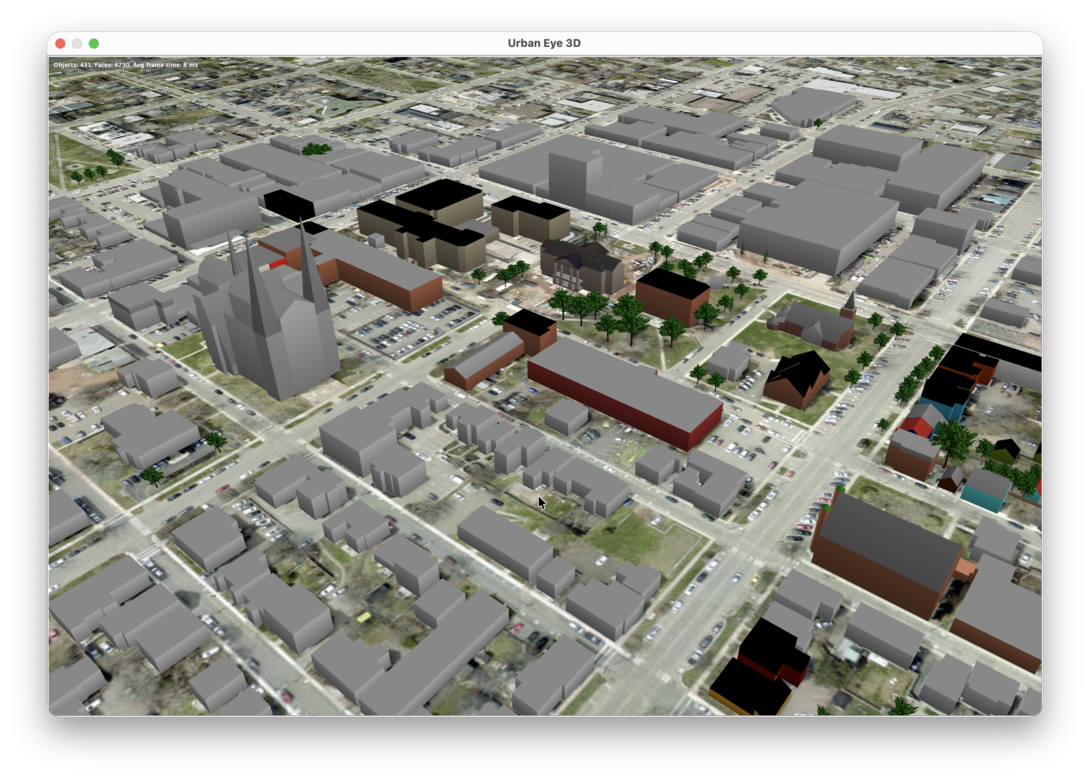Viewport: 1090px width, 779px height.
Task: Click the Urban Eye 3D window title
Action: [x=544, y=43]
